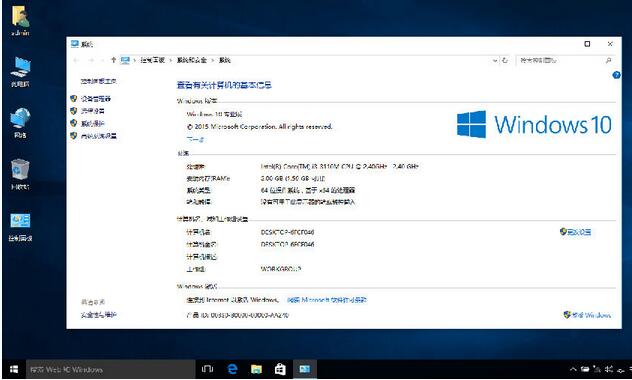Select the This PC (此电脑) desktop icon
This screenshot has width=632, height=380.
pos(20,72)
